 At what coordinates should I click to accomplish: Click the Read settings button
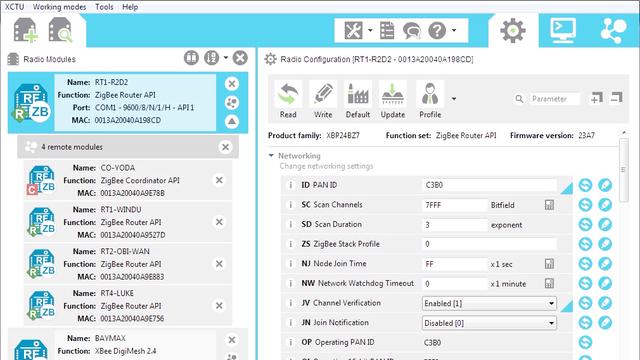click(x=288, y=100)
